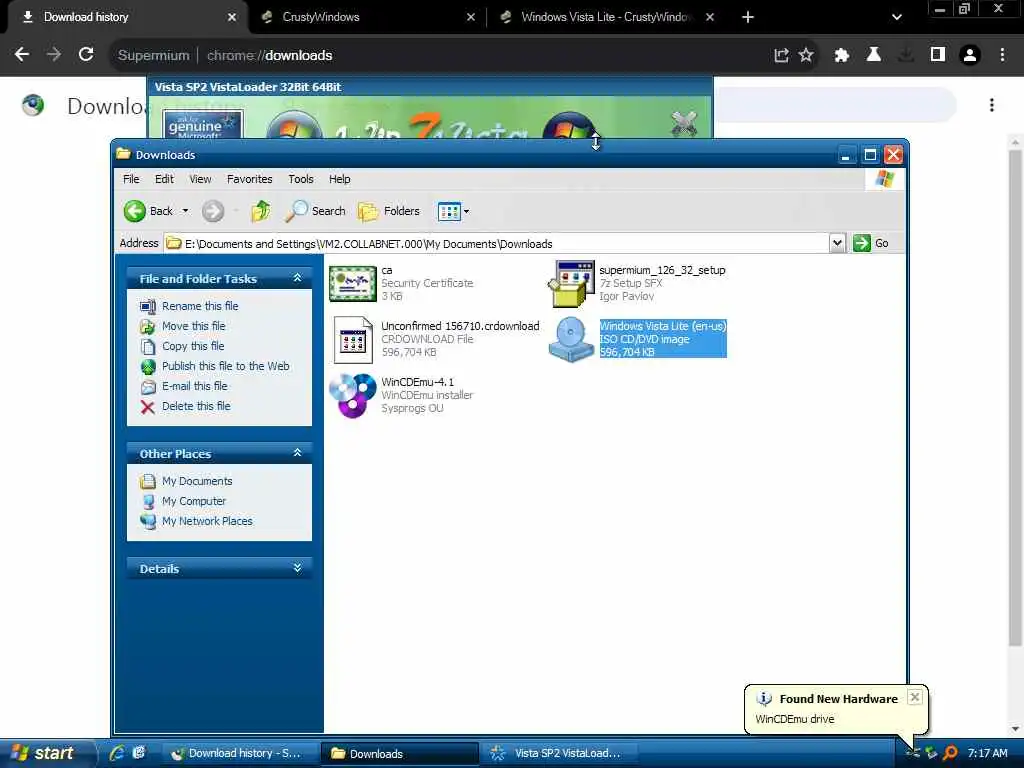Open the View menu in Downloads window

[x=200, y=179]
